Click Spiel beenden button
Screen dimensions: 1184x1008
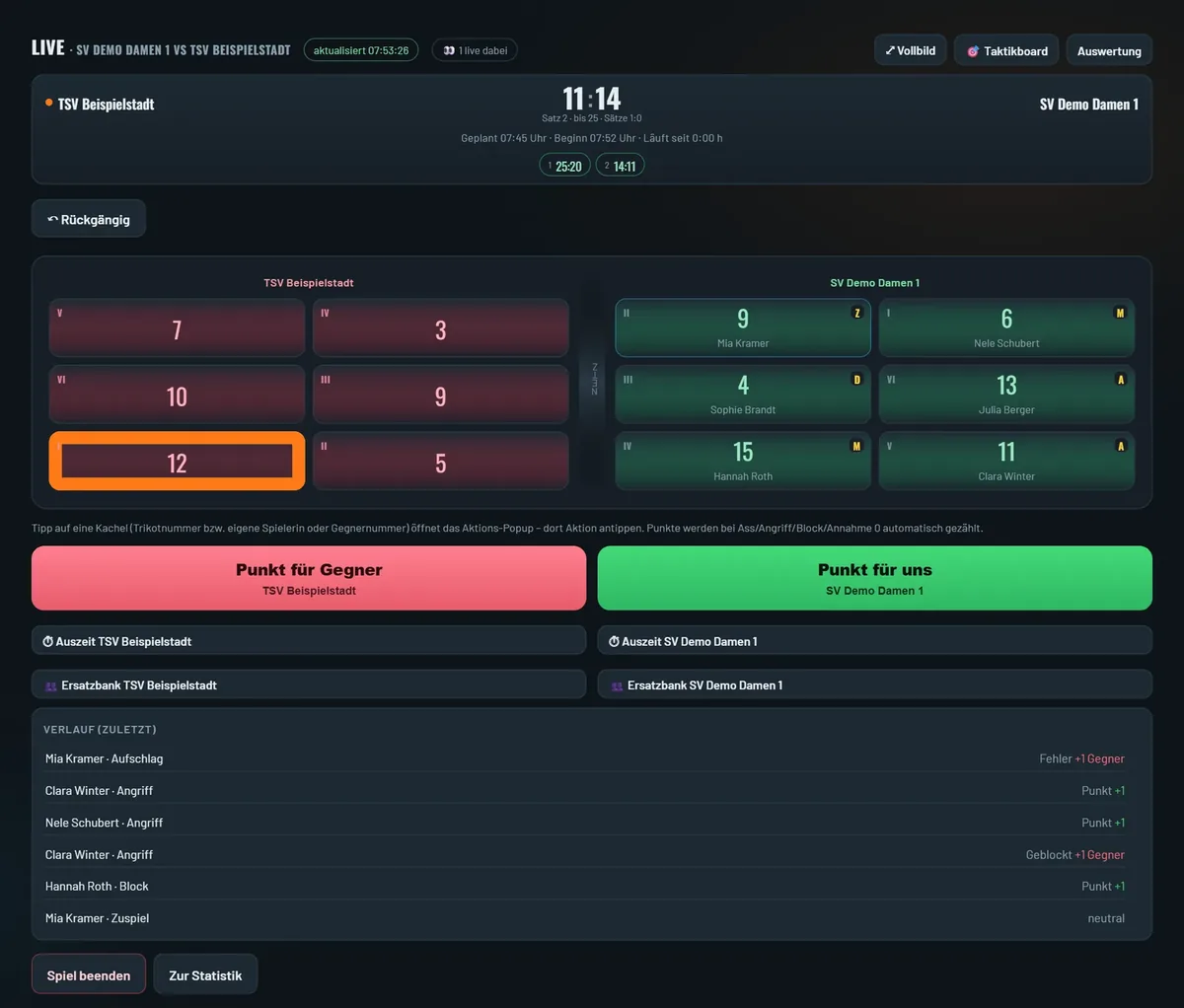(89, 974)
